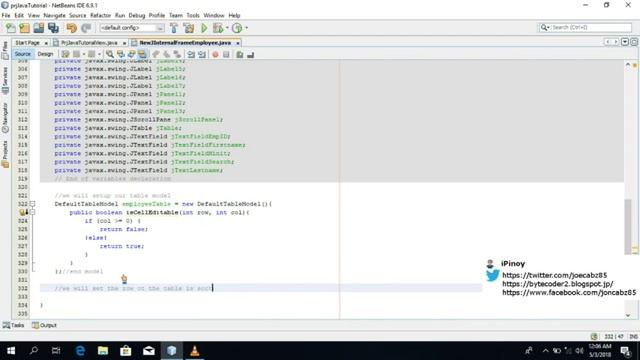640x360 pixels.
Task: Click the Last Edit icon in editor toolbar
Action: click(x=65, y=54)
